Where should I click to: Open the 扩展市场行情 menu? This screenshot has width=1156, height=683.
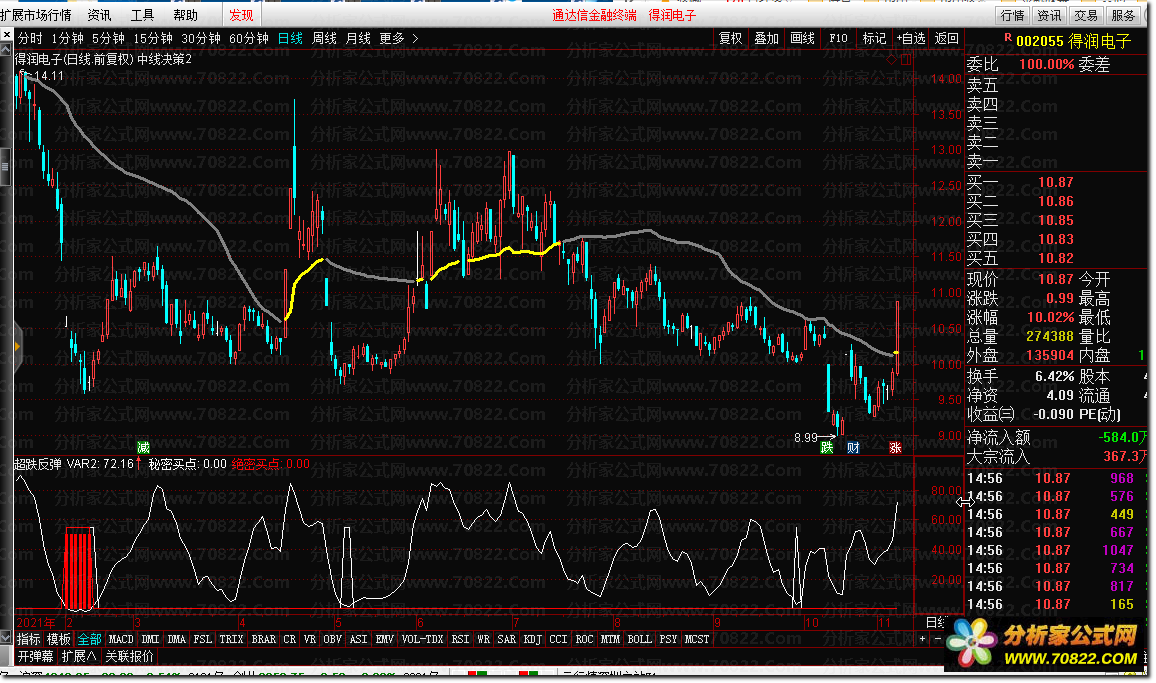pyautogui.click(x=36, y=15)
